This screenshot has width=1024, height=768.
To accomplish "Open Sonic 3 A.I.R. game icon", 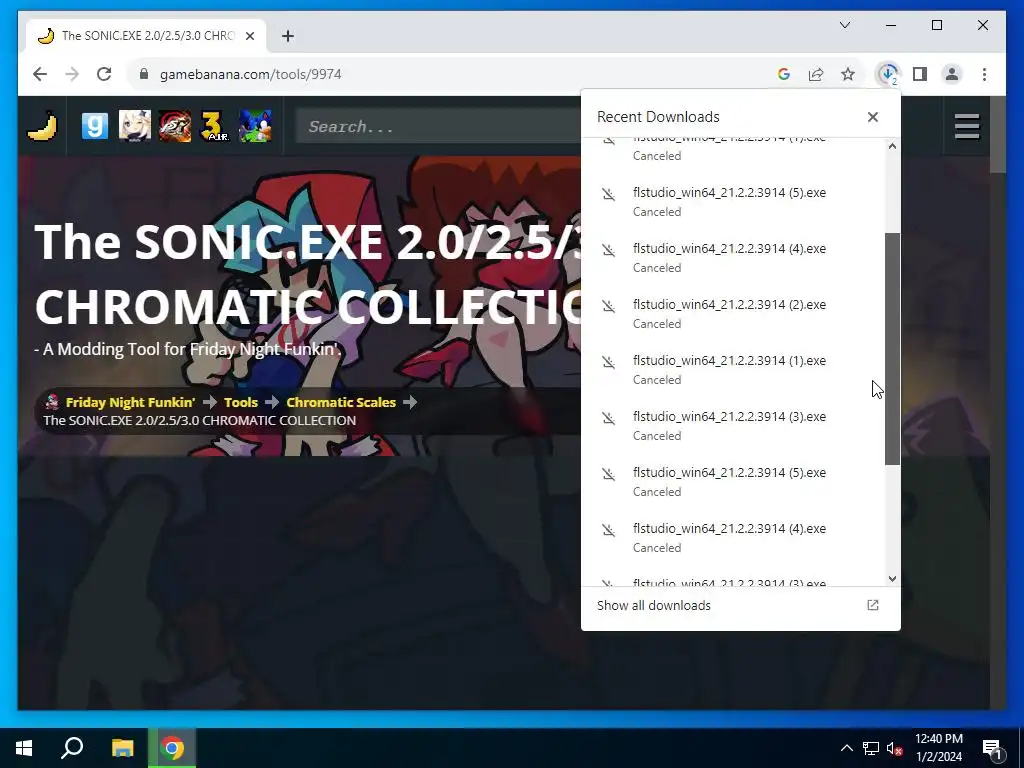I will (215, 126).
